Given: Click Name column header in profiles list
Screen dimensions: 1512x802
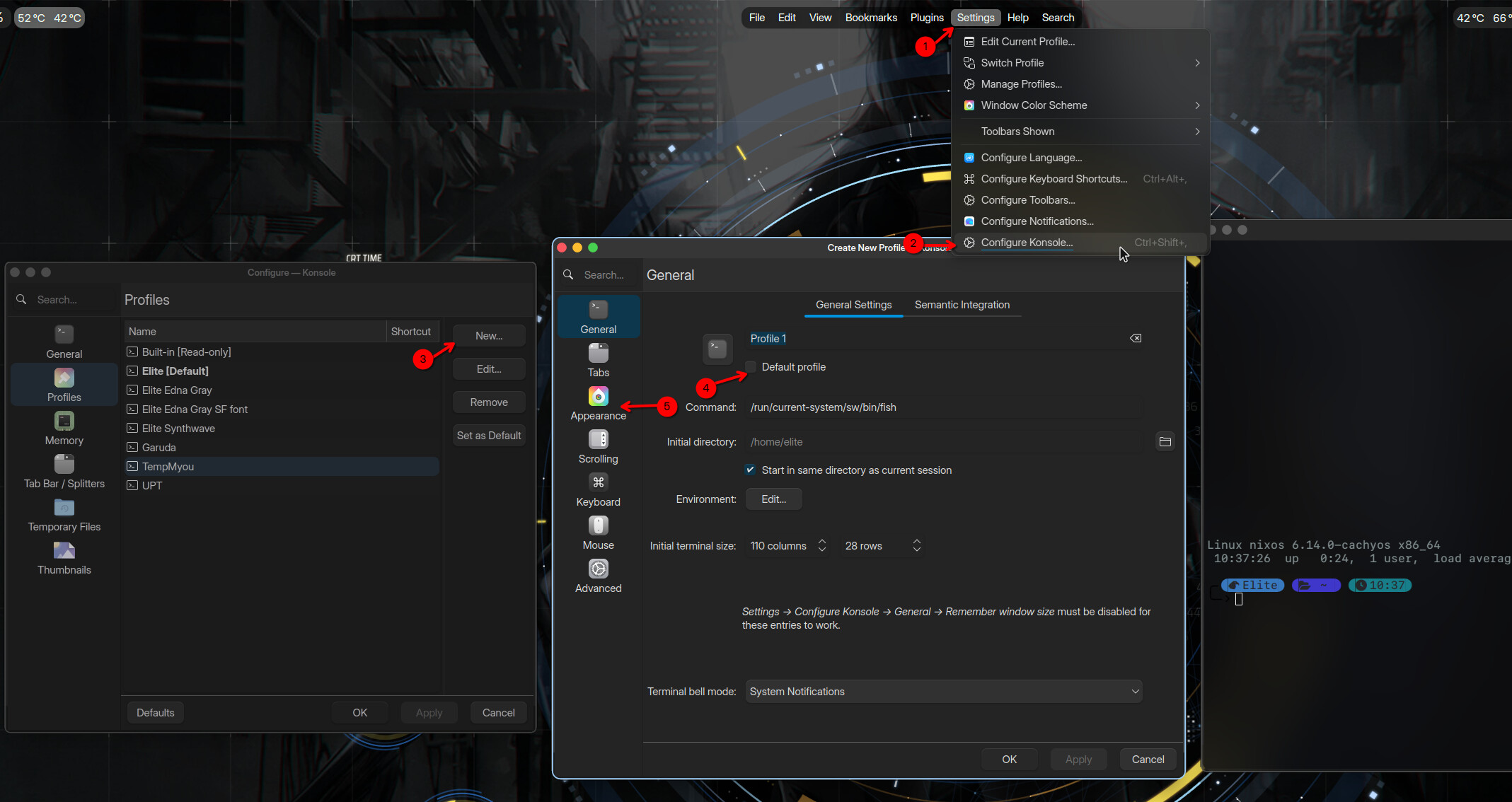Looking at the screenshot, I should click(255, 332).
